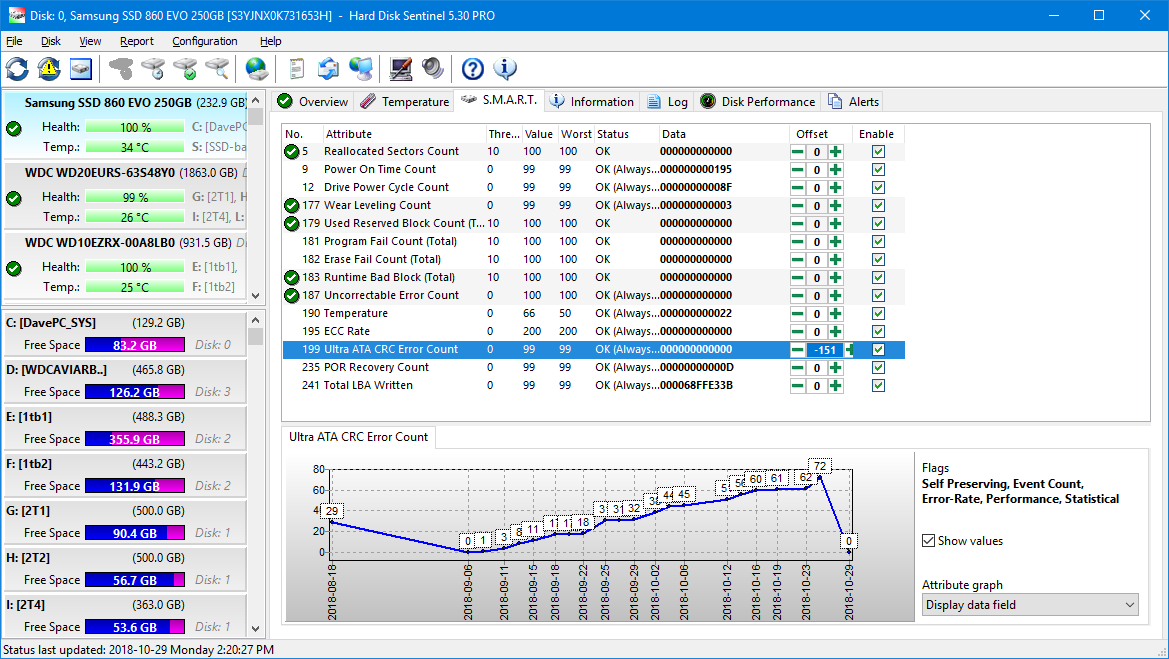The width and height of the screenshot is (1169, 659).
Task: Click the disk with magnifying glass icon
Action: tap(217, 69)
